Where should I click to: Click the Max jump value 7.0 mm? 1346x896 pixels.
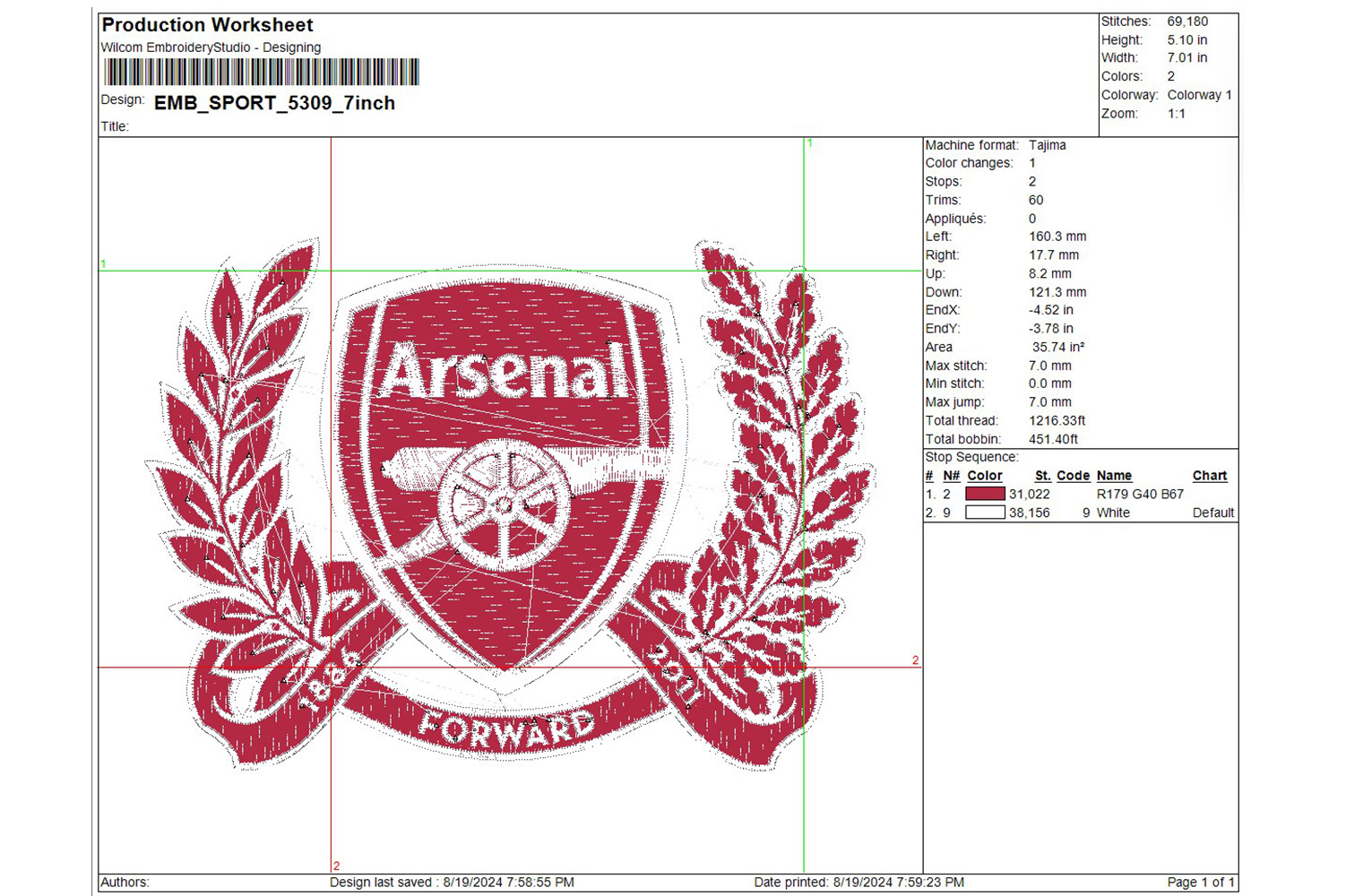[1050, 402]
